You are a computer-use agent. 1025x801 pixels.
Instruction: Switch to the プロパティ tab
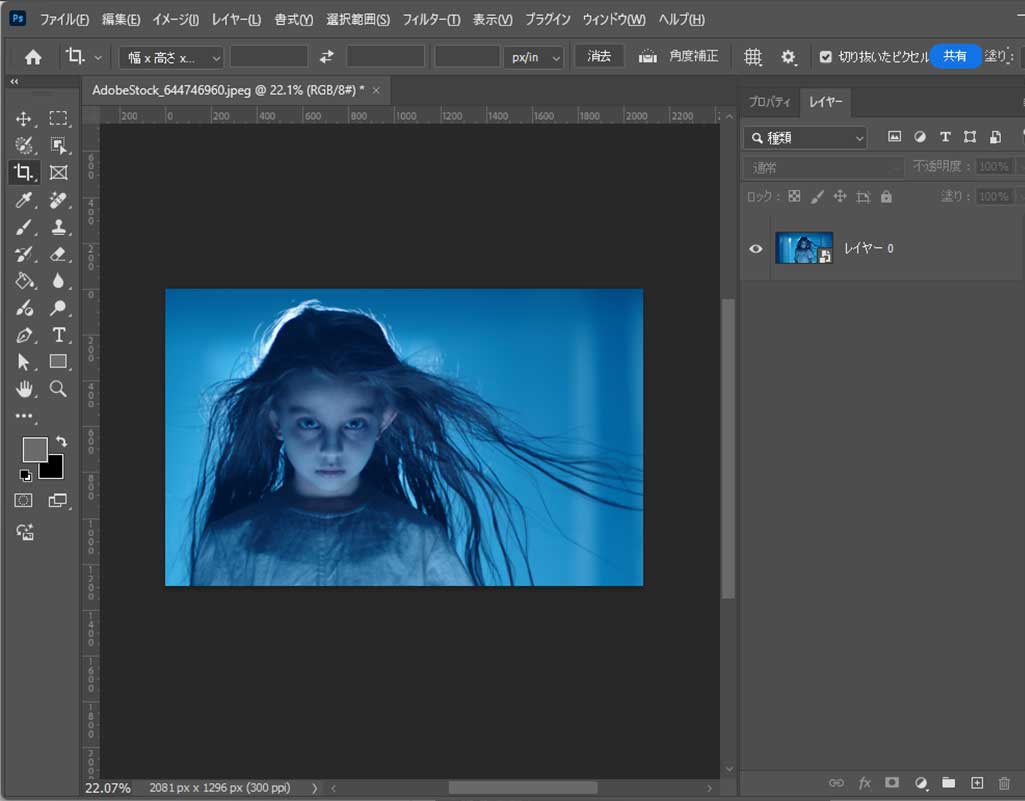pyautogui.click(x=769, y=102)
